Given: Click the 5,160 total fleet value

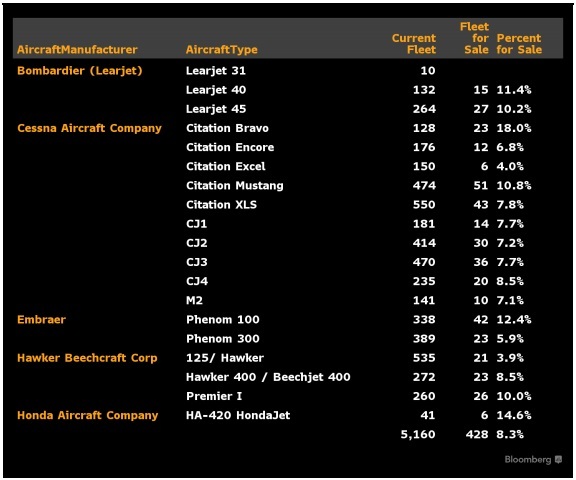Looking at the screenshot, I should 418,434.
